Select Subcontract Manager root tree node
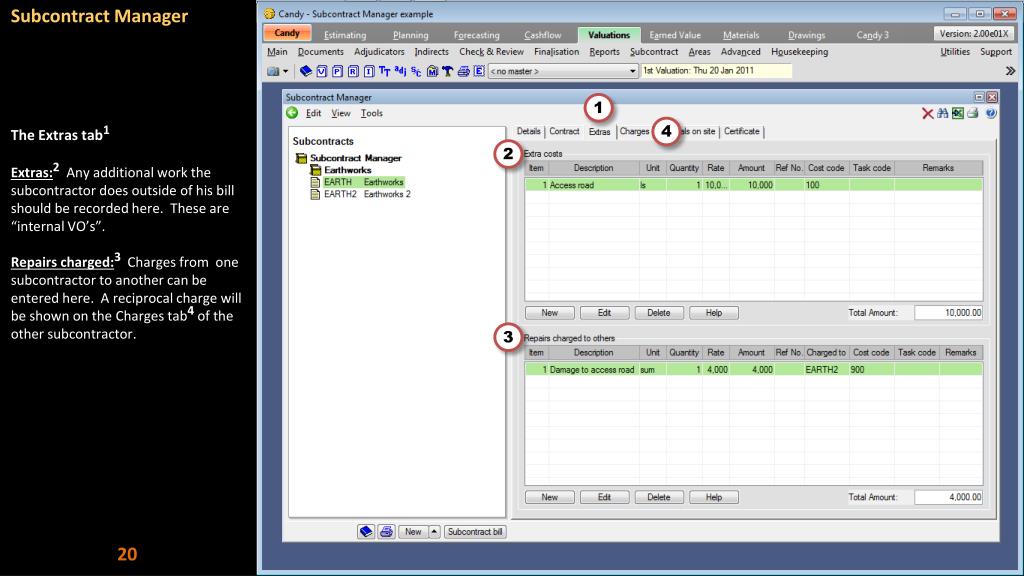Image resolution: width=1024 pixels, height=576 pixels. coord(355,158)
